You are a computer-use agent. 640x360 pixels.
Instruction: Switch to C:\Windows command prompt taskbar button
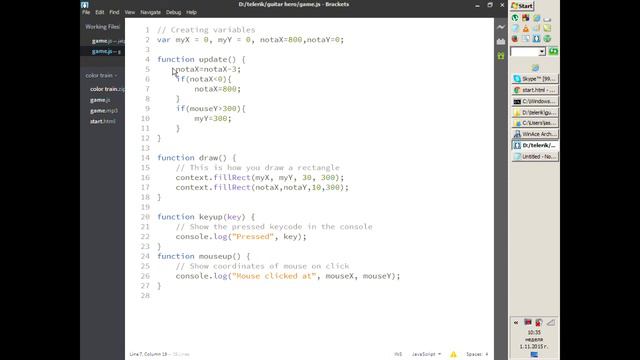(535, 101)
